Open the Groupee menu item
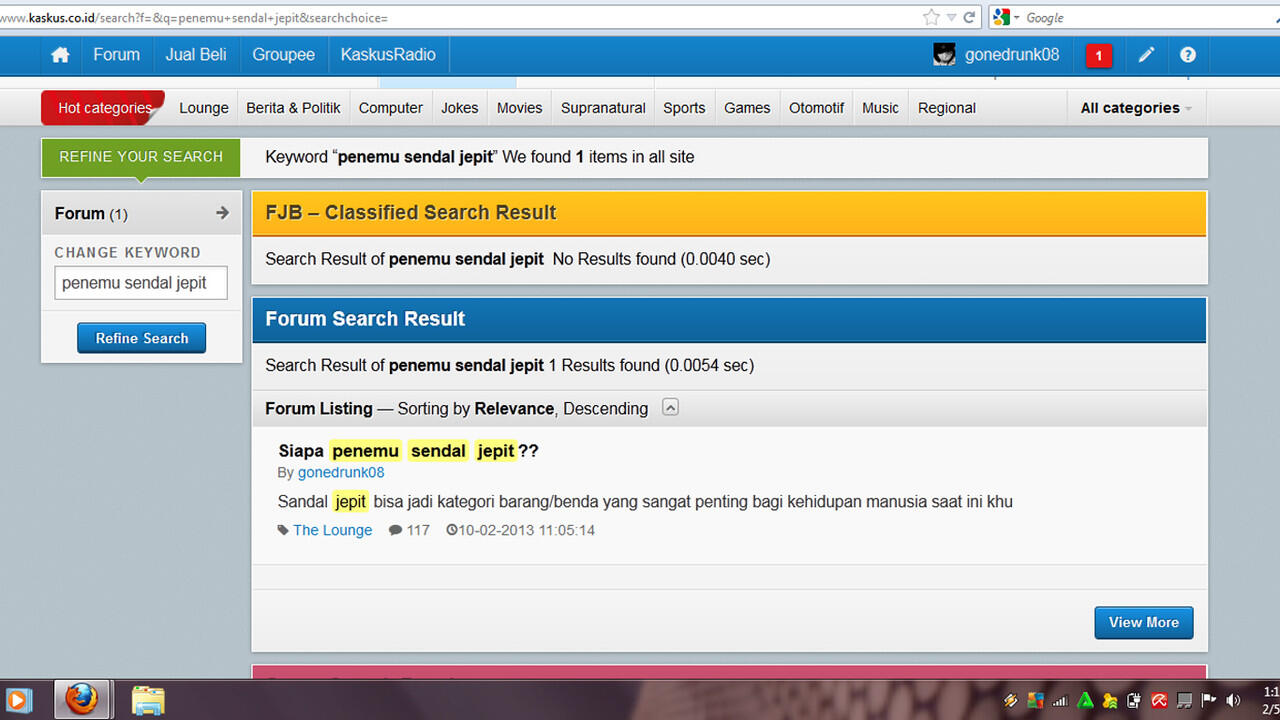This screenshot has height=720, width=1280. [x=284, y=55]
